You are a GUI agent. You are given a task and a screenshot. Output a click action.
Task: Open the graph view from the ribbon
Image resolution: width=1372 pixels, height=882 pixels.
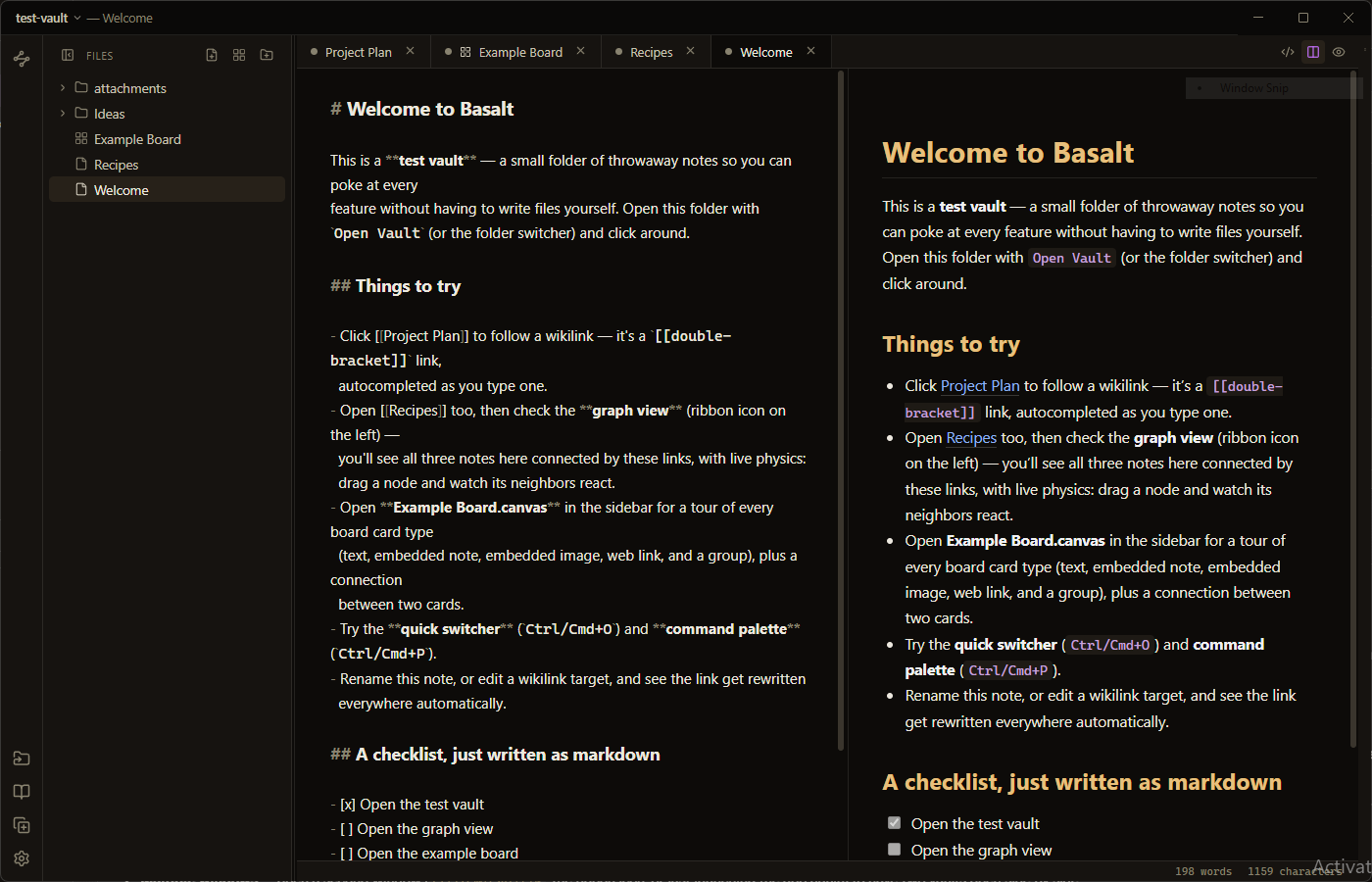22,59
